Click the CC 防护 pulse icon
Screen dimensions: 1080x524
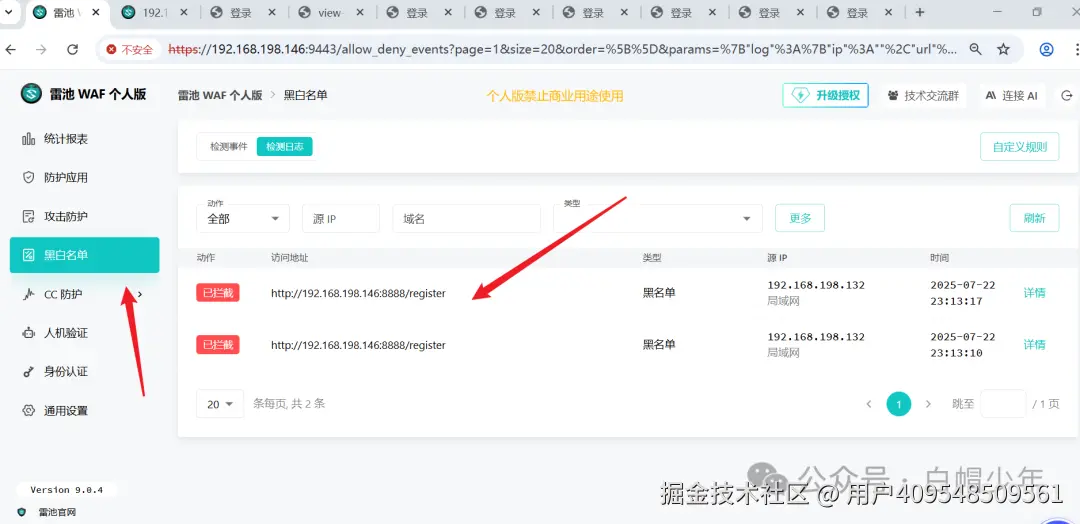(x=28, y=295)
